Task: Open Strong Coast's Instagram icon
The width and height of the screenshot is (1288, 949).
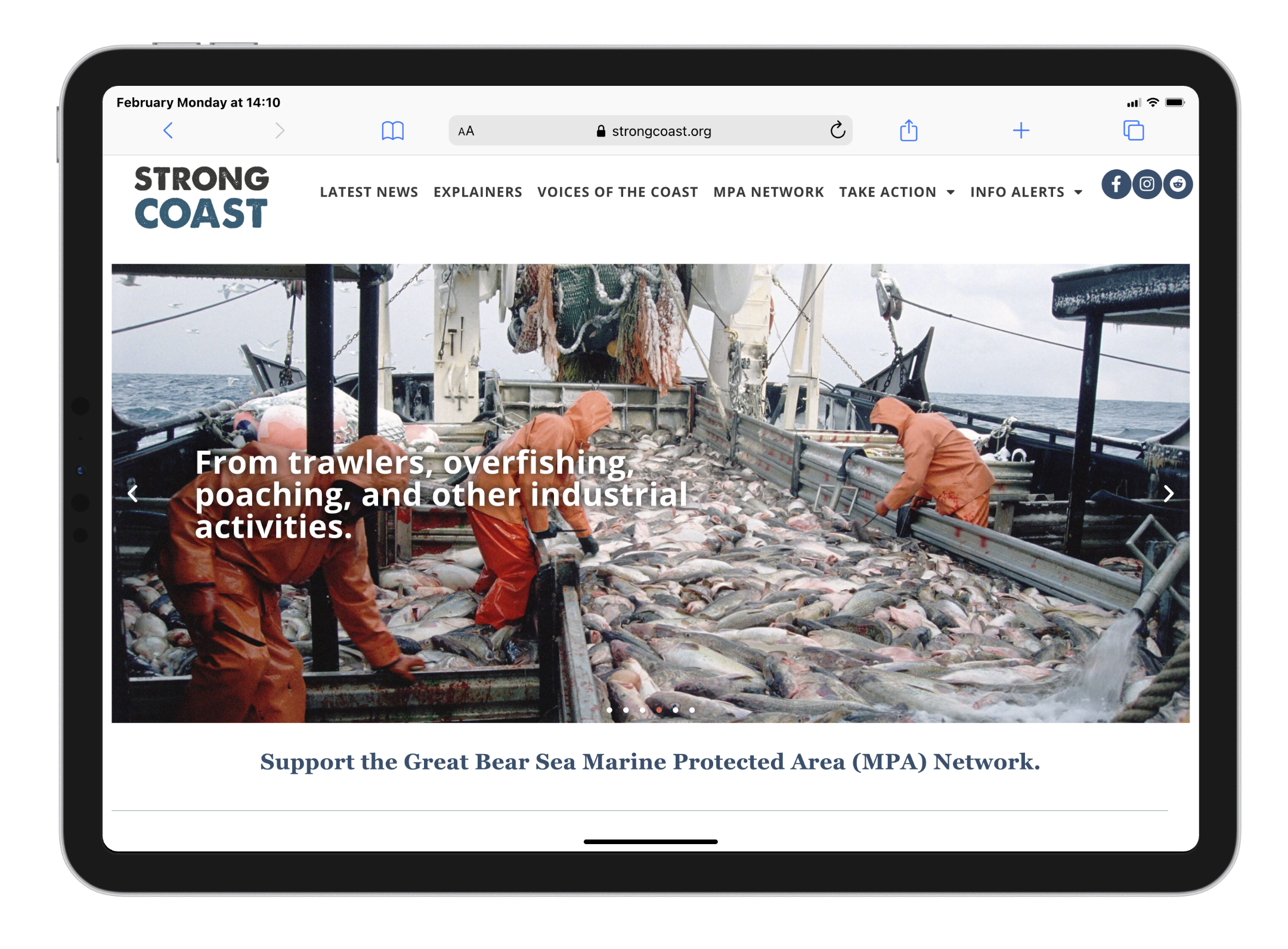Action: tap(1147, 184)
